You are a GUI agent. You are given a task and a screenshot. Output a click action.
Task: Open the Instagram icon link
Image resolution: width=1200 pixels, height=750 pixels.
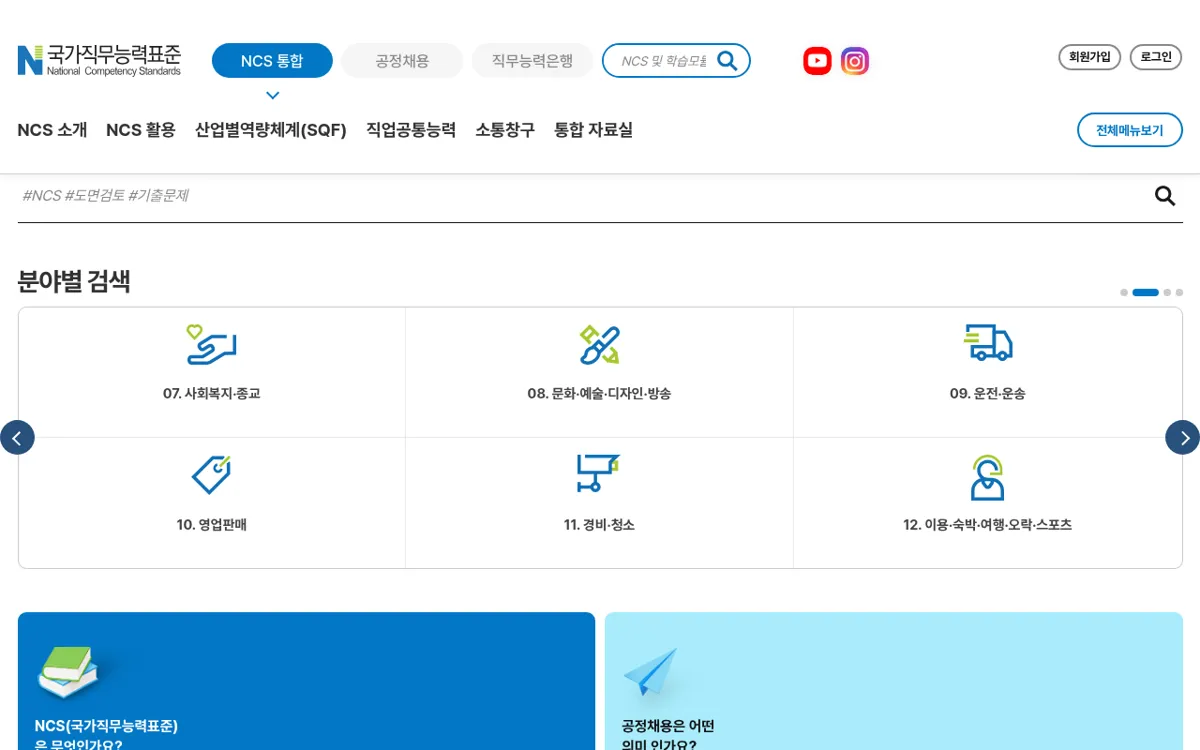point(854,61)
